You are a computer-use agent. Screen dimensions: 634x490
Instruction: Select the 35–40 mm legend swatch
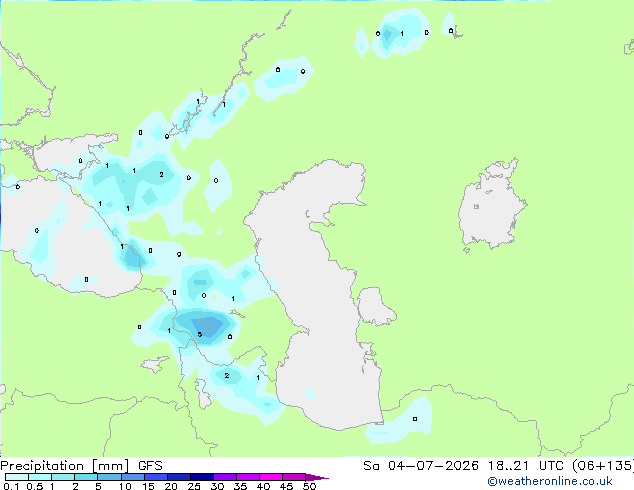(x=248, y=477)
